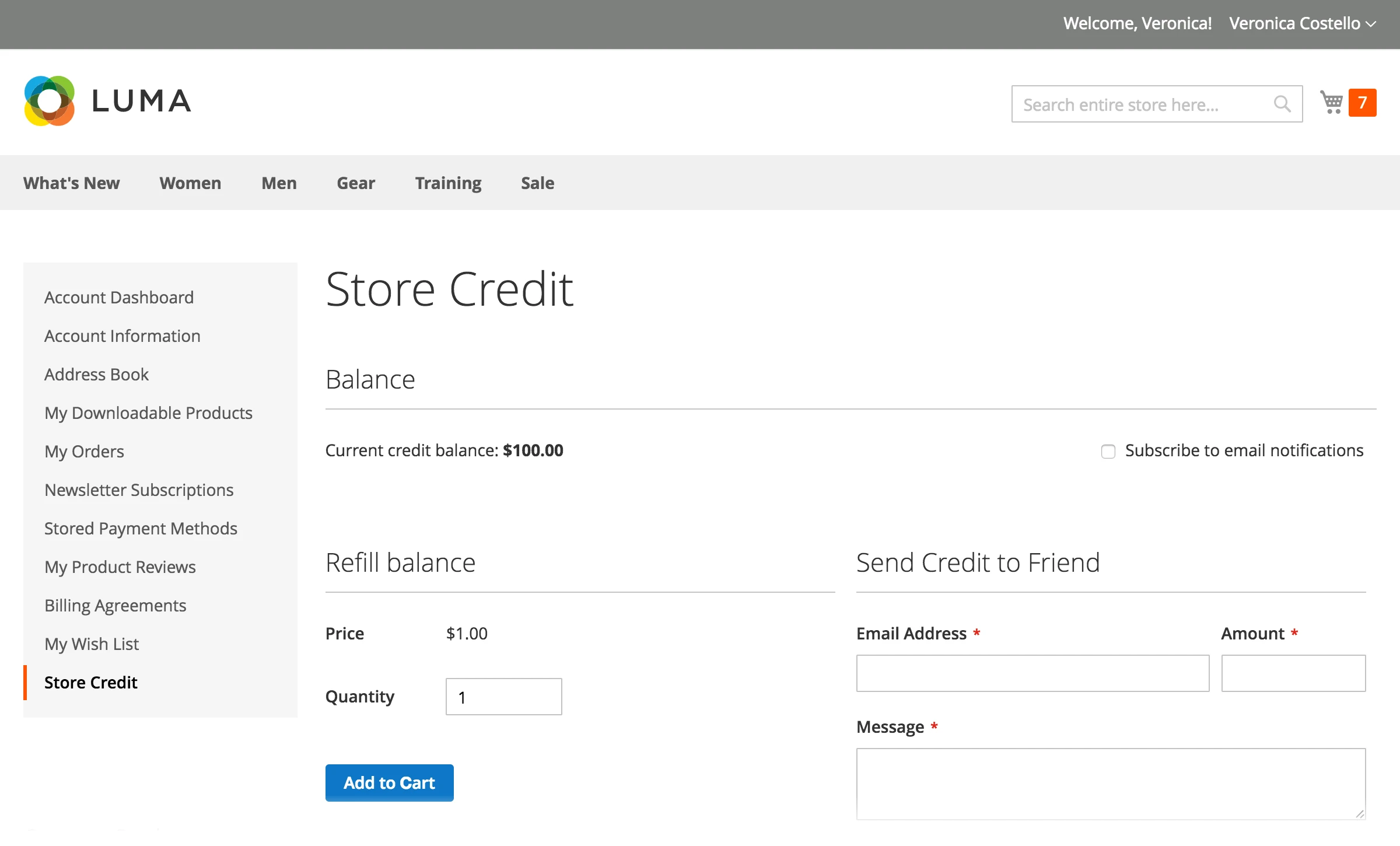Image resolution: width=1400 pixels, height=846 pixels.
Task: View My Orders
Action: coord(84,451)
